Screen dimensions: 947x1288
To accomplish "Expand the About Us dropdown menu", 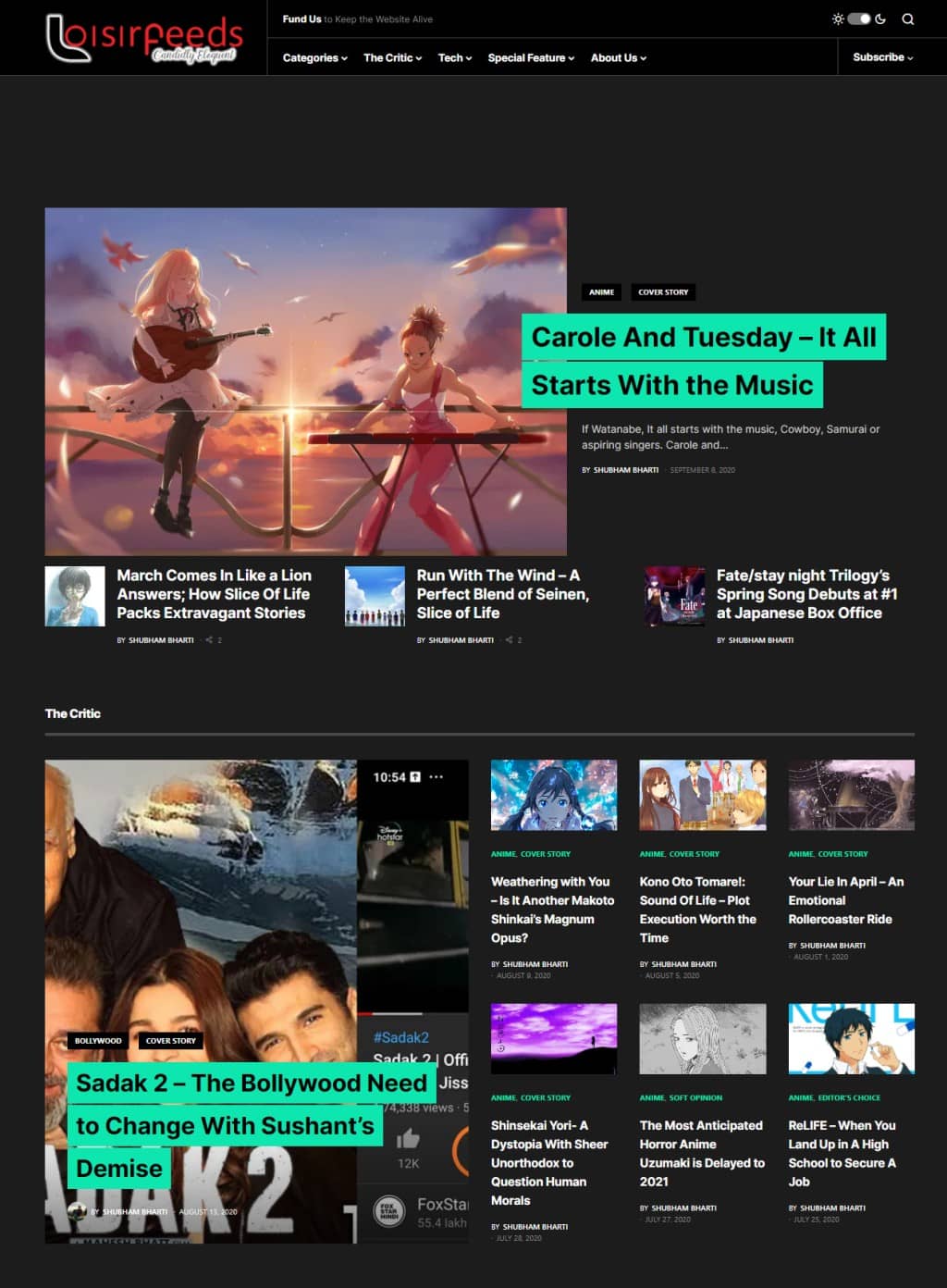I will pos(619,57).
